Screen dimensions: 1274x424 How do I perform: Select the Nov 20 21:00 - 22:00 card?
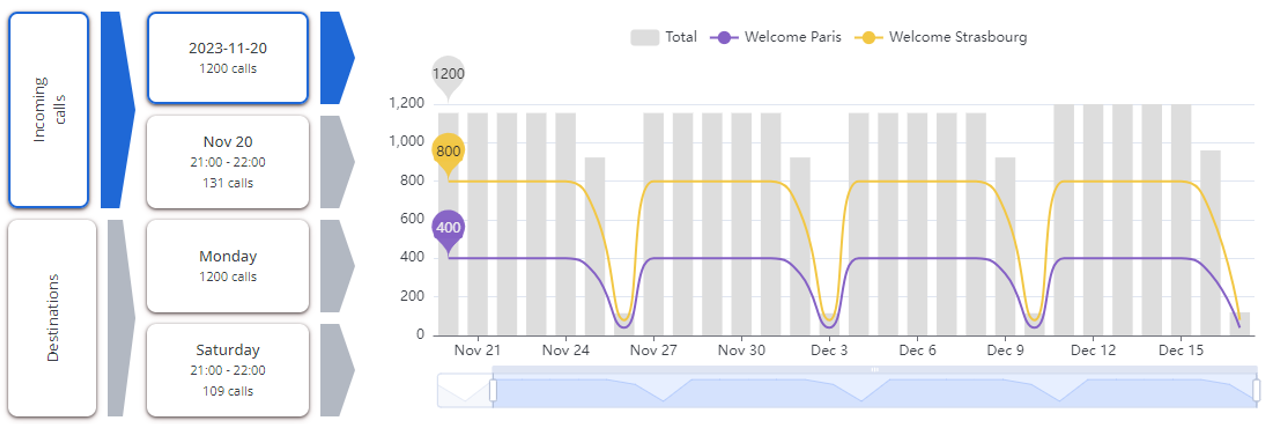click(x=227, y=162)
